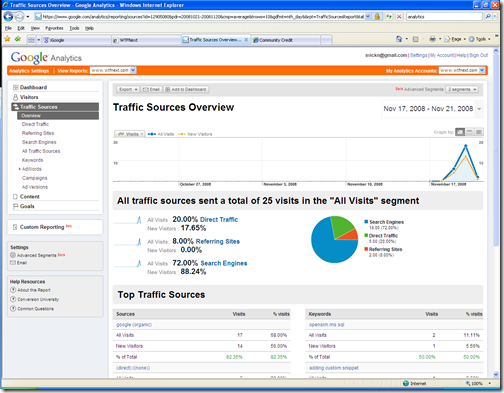
Task: Click the Conversion University help icon
Action: tap(13, 299)
